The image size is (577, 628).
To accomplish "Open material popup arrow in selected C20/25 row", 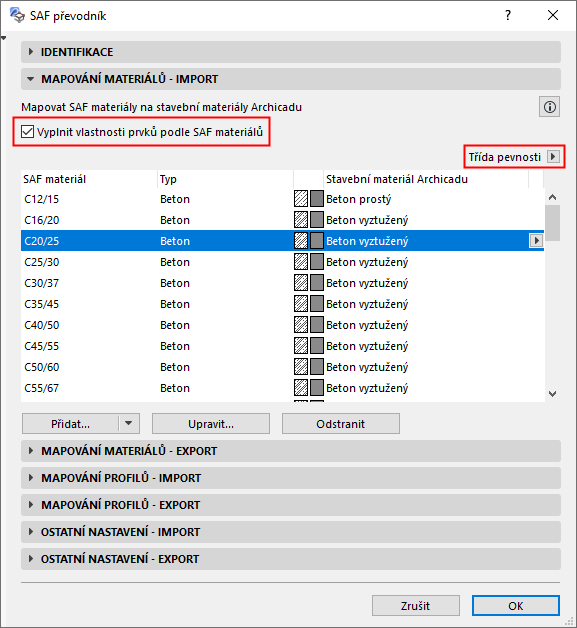I will [536, 241].
